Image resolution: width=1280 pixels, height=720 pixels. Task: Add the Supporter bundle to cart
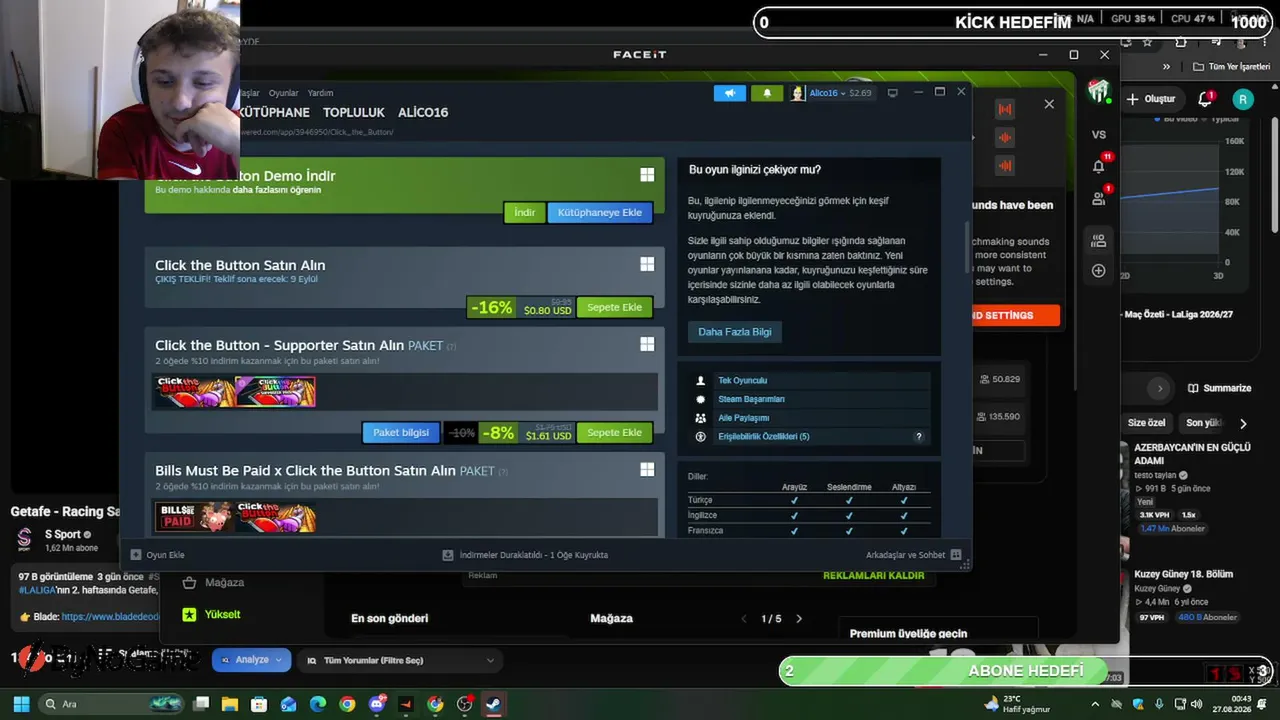click(614, 433)
